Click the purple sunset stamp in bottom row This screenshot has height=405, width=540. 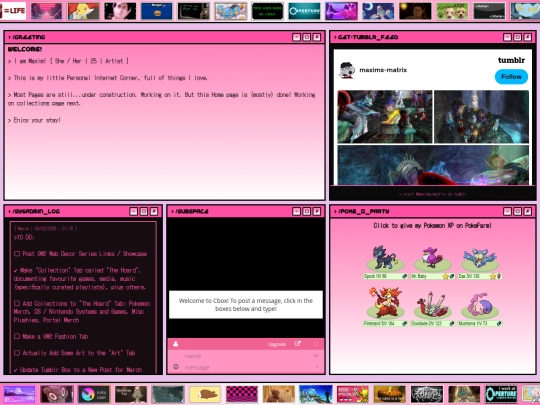(x=19, y=394)
